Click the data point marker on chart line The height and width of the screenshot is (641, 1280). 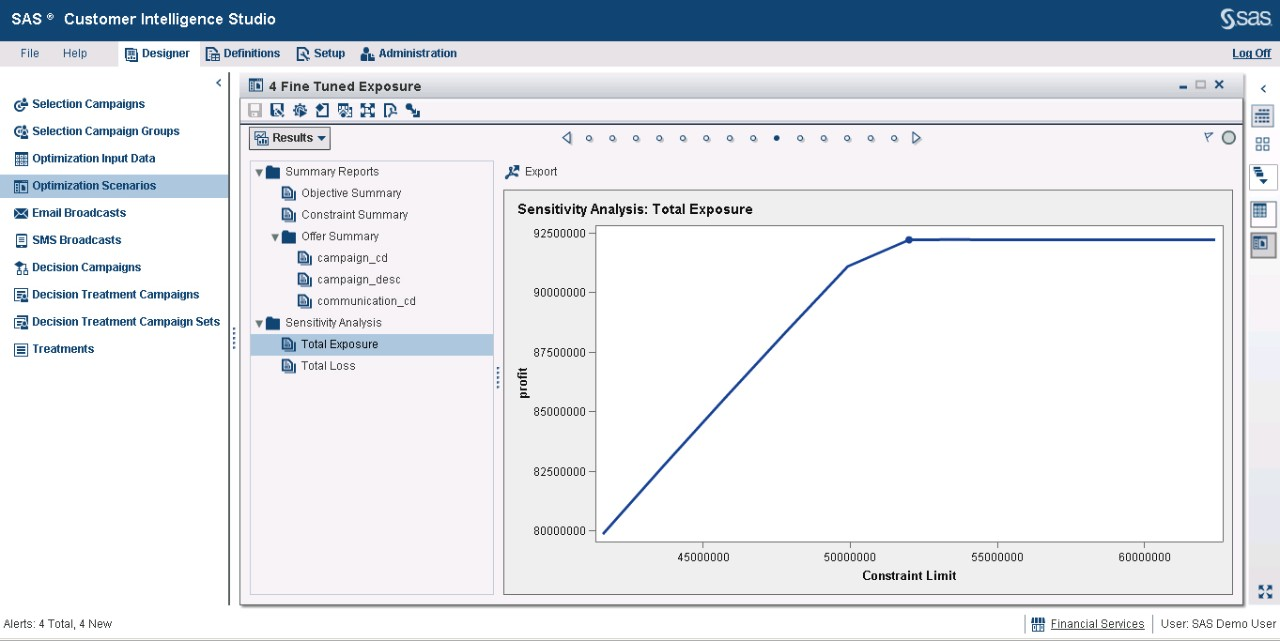(909, 240)
